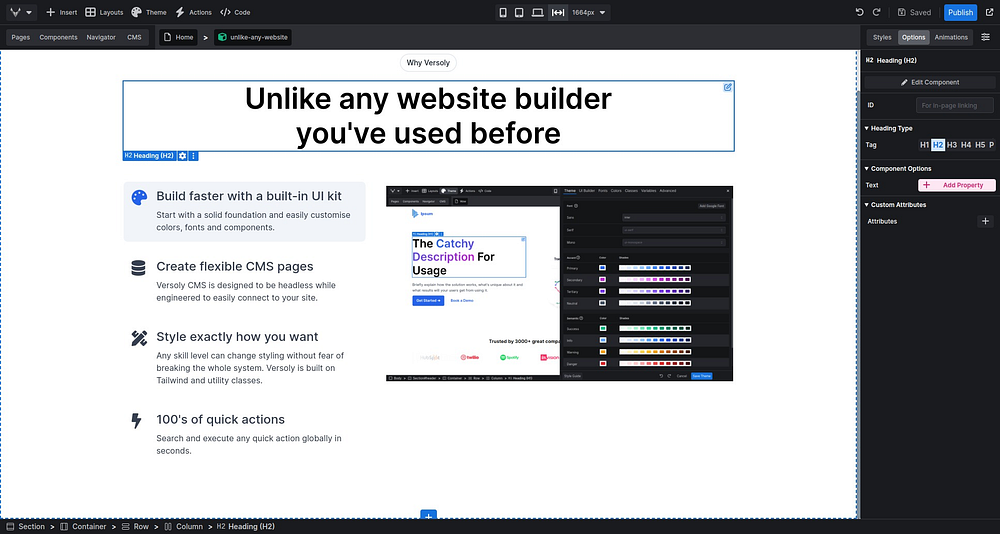Set heading tag to H3
Image resolution: width=1000 pixels, height=534 pixels.
(952, 145)
